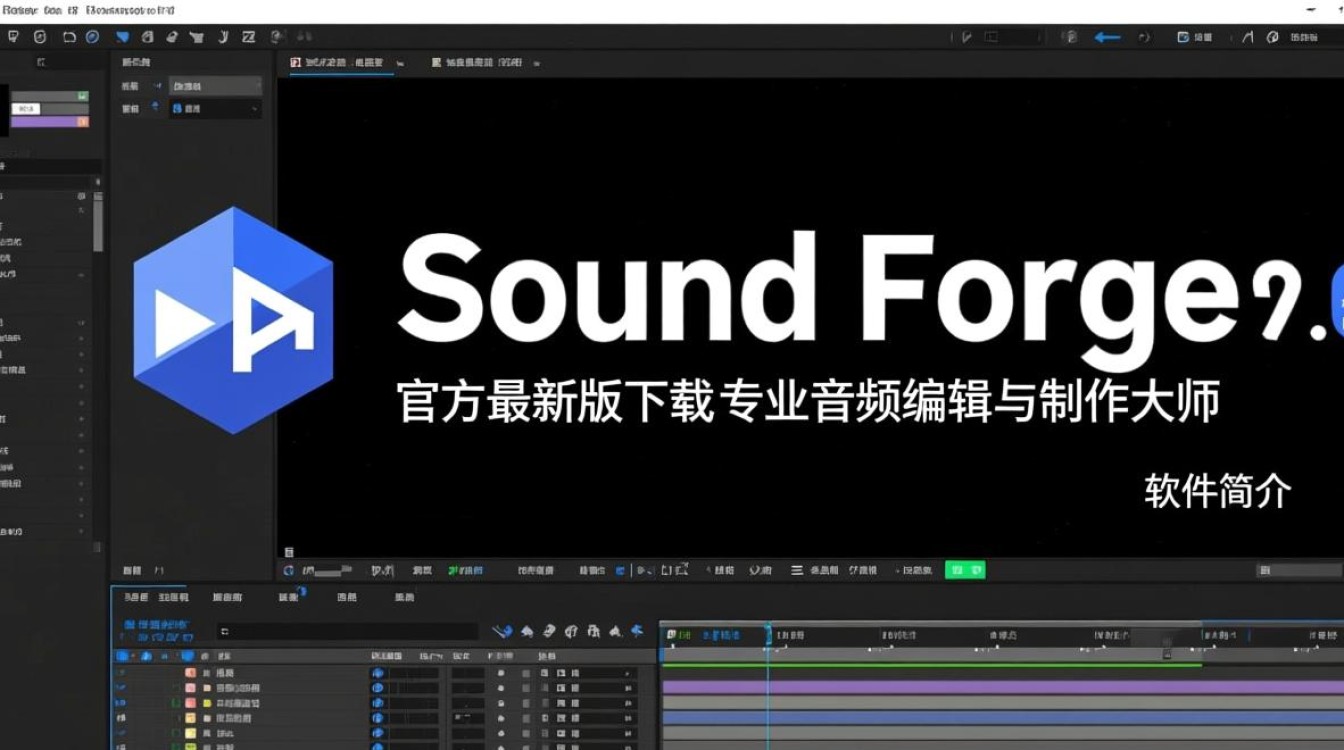Viewport: 1344px width, 750px height.
Task: Click the 软件简介 text link
Action: 1216,491
